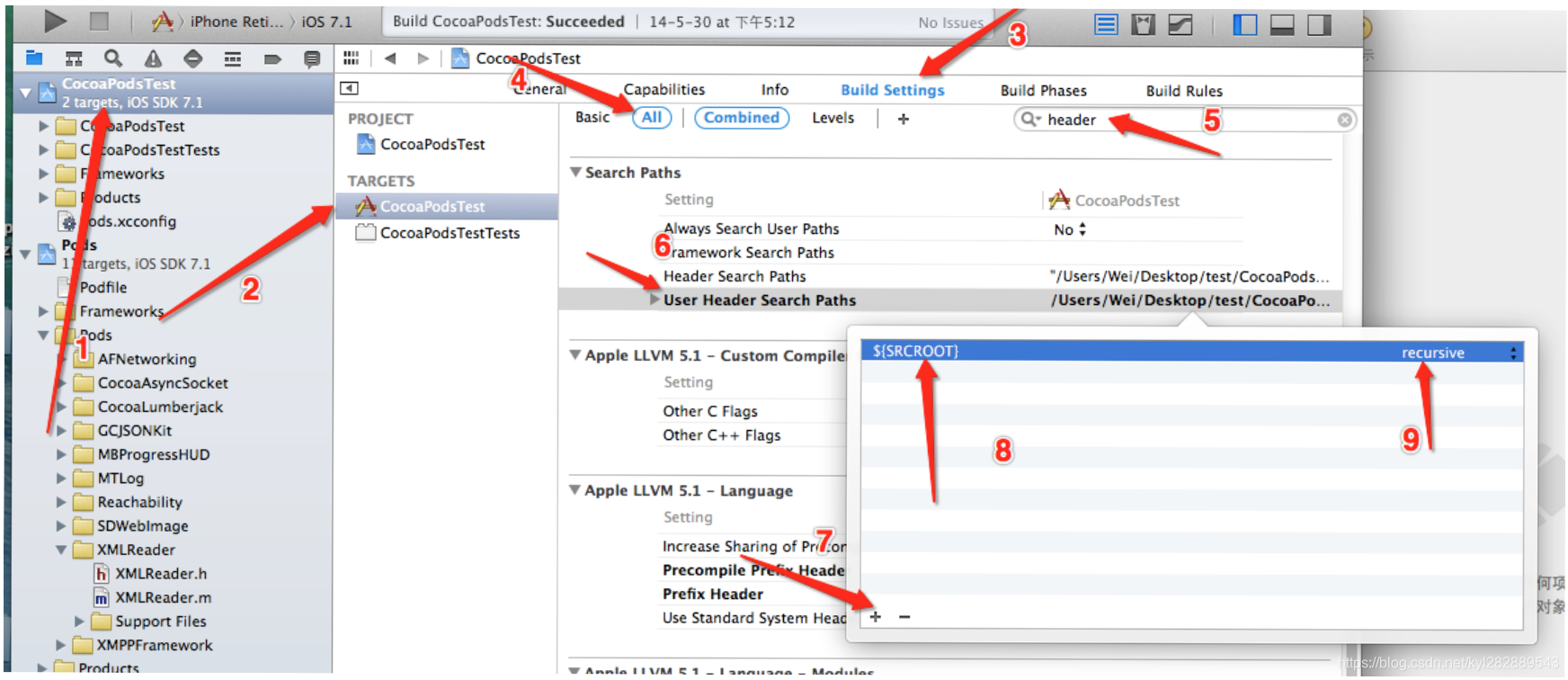Toggle the debug area (bottom) pane
1568x680 pixels.
coord(1282,24)
